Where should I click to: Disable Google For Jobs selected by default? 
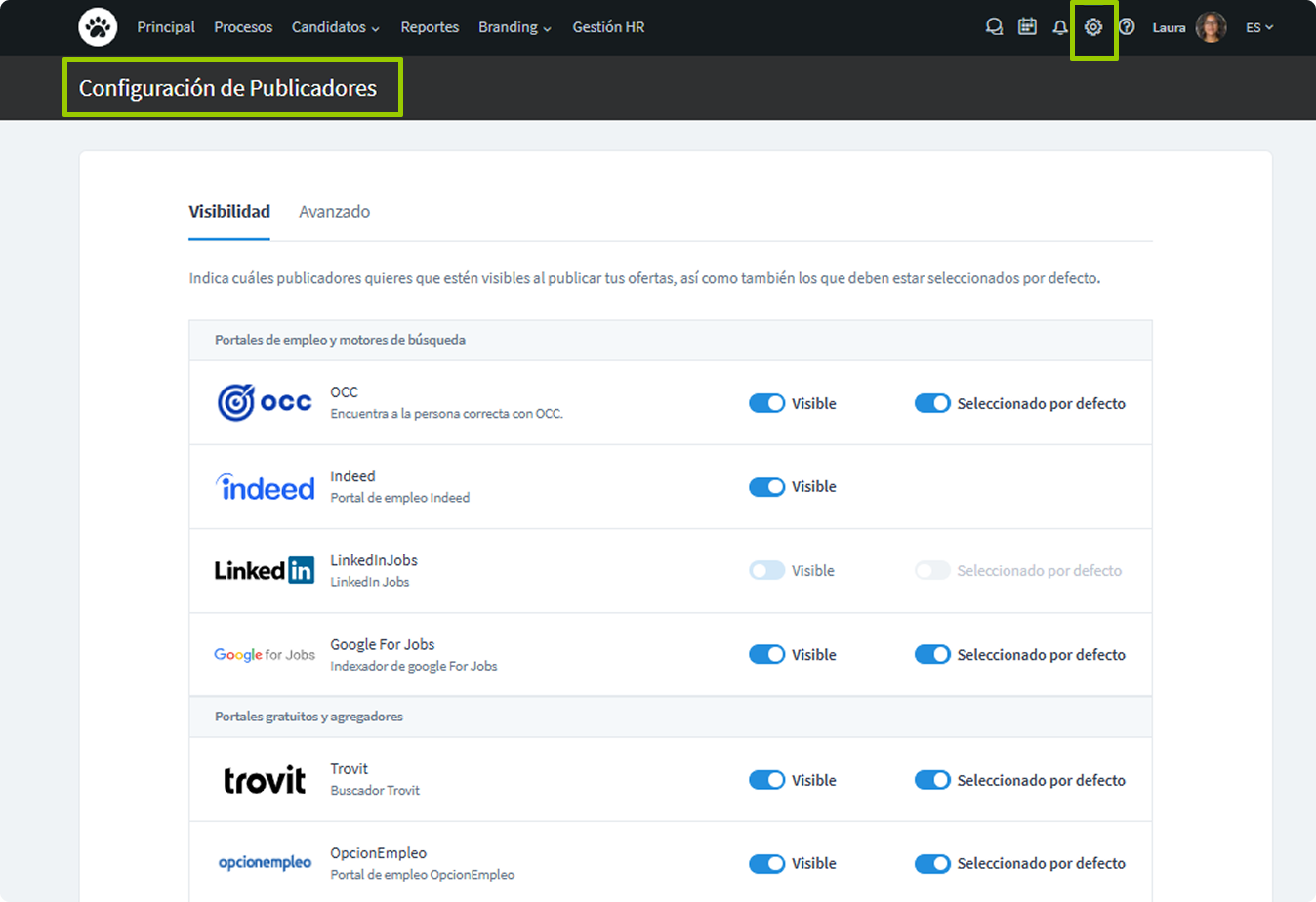pyautogui.click(x=932, y=655)
